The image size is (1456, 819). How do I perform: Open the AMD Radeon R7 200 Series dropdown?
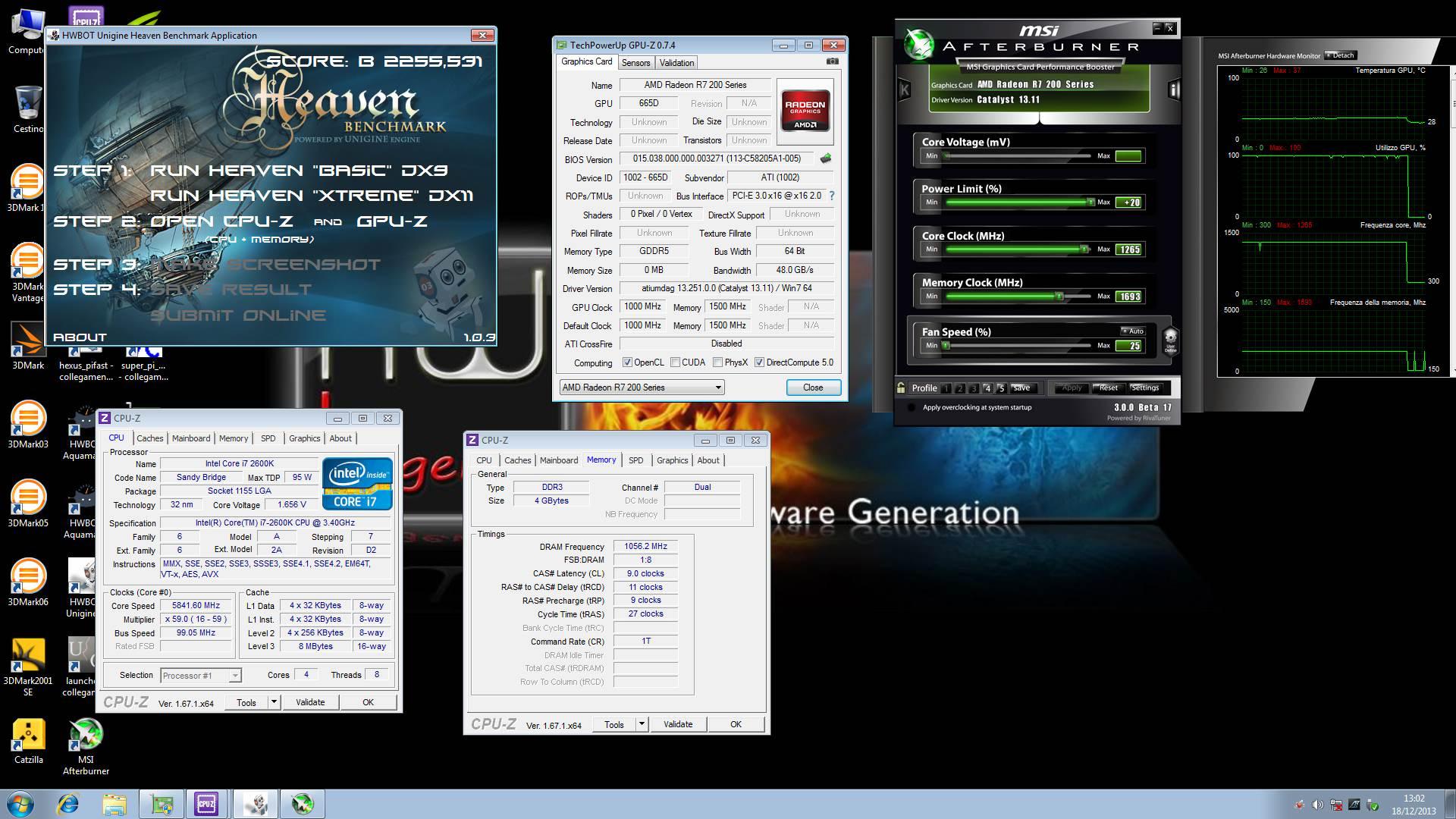[642, 388]
